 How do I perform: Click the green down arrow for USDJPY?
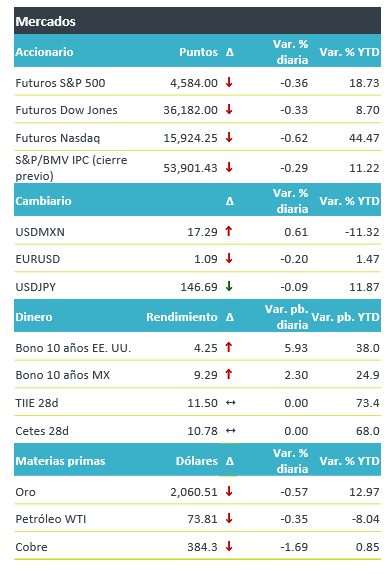coord(229,286)
